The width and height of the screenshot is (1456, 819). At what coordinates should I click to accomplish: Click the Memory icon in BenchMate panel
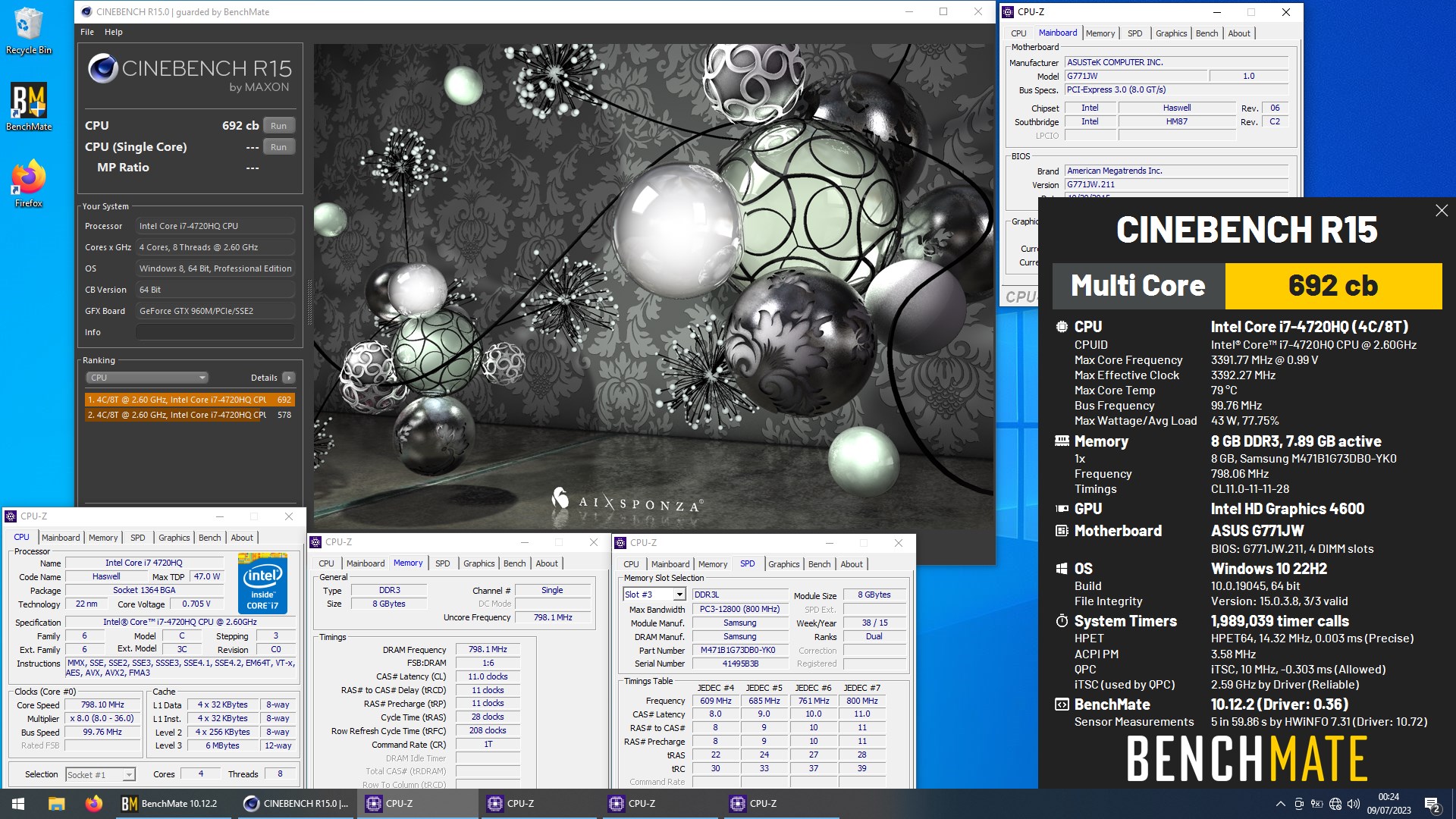[x=1062, y=441]
